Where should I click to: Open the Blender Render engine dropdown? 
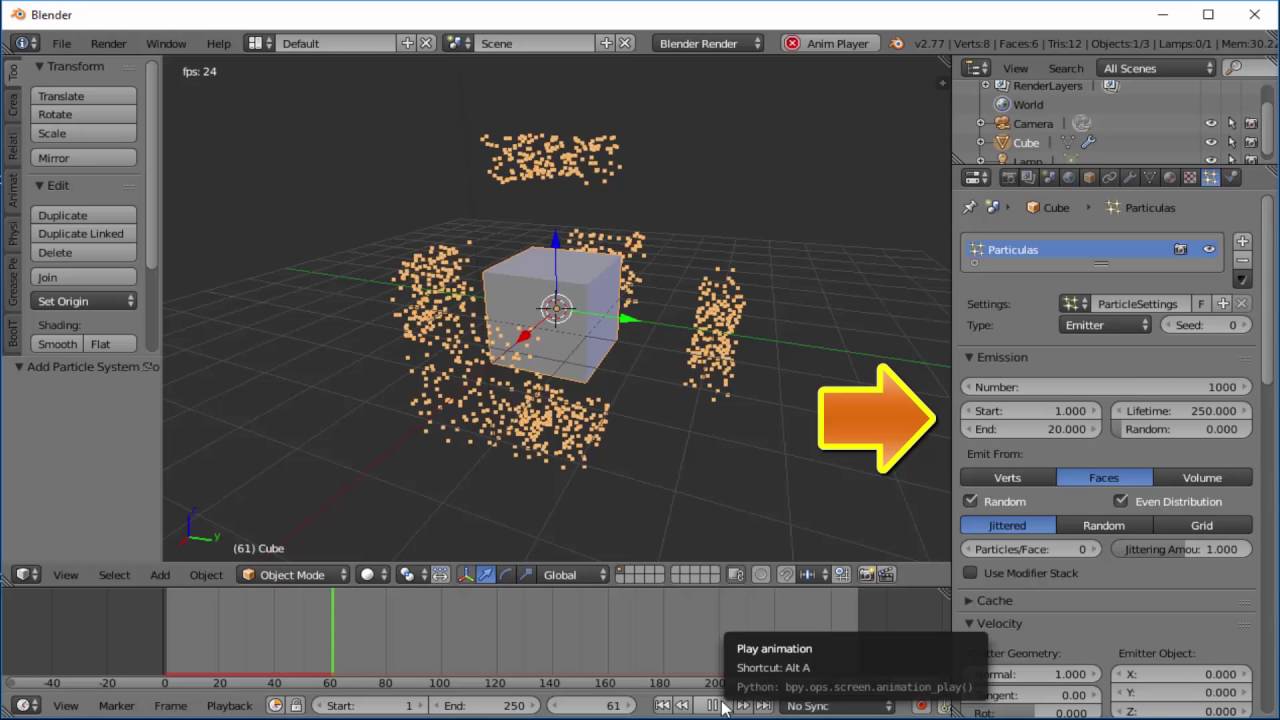708,43
